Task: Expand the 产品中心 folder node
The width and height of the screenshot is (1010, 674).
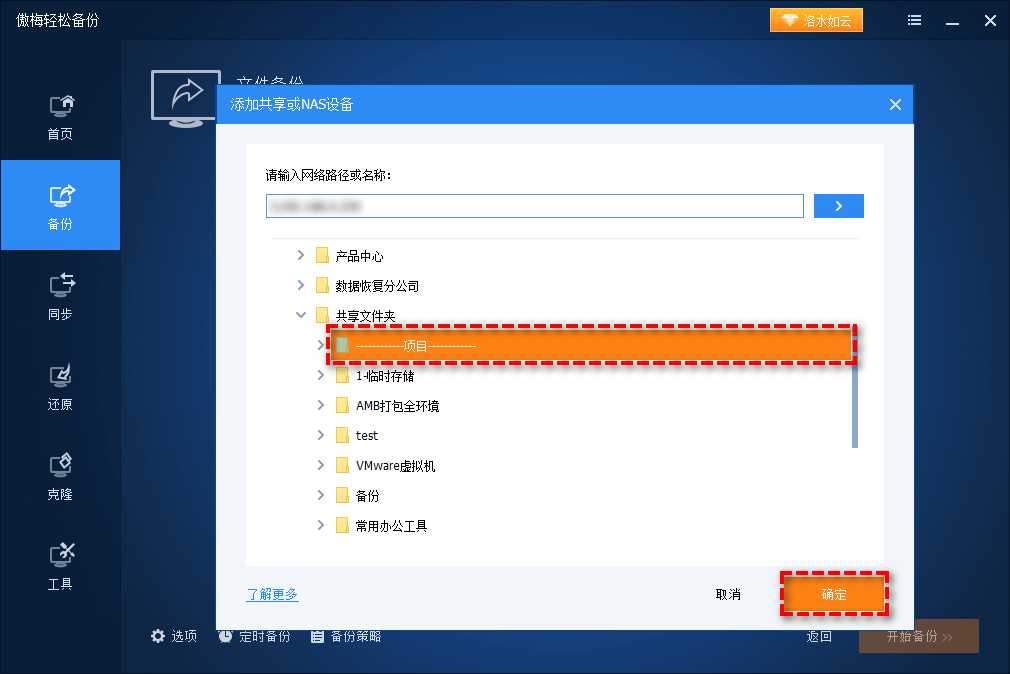Action: [300, 255]
